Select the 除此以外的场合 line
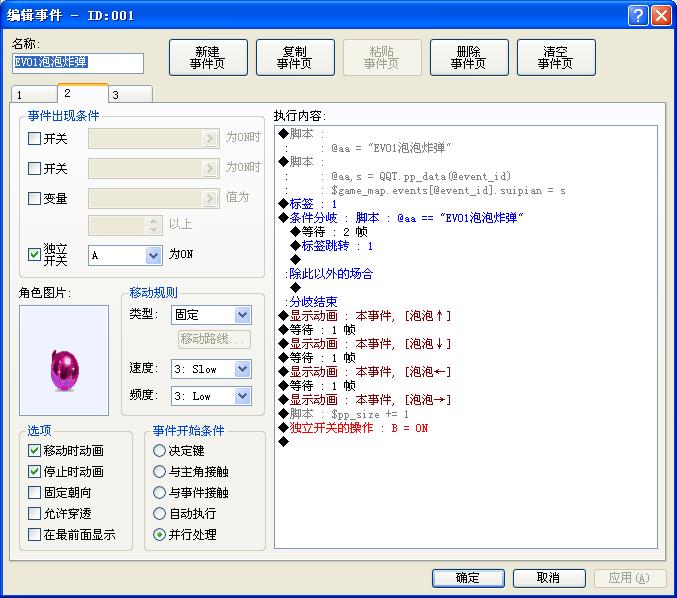Viewport: 677px width, 598px height. click(x=329, y=274)
